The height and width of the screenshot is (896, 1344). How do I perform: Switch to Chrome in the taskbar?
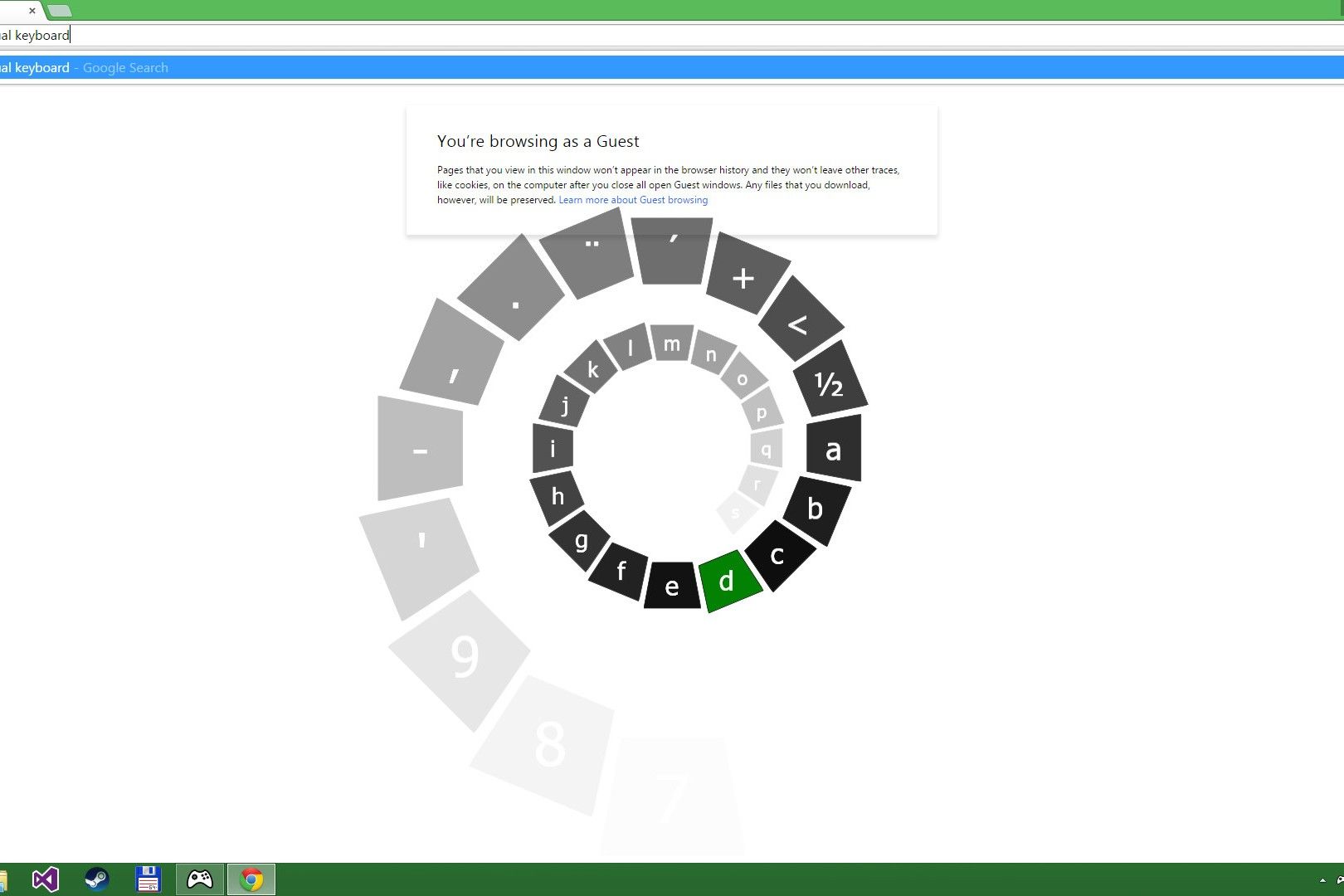251,879
